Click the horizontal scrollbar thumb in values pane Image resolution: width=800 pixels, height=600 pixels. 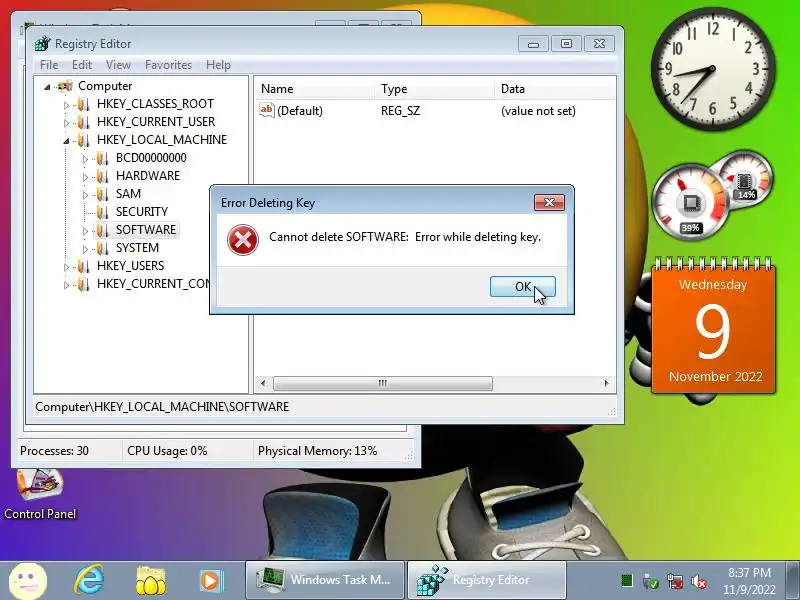[383, 383]
